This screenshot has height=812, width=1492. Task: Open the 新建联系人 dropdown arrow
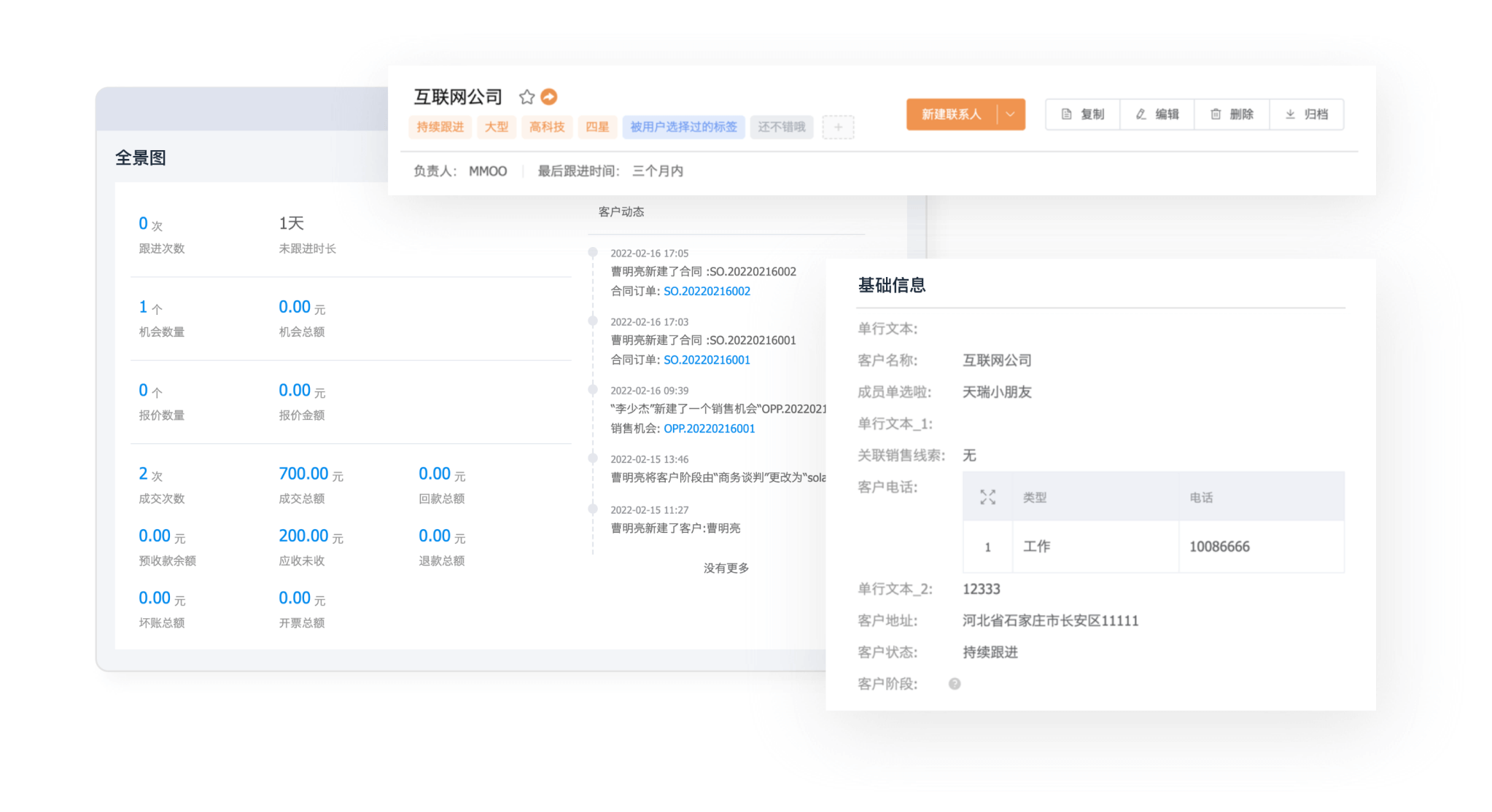(1010, 114)
